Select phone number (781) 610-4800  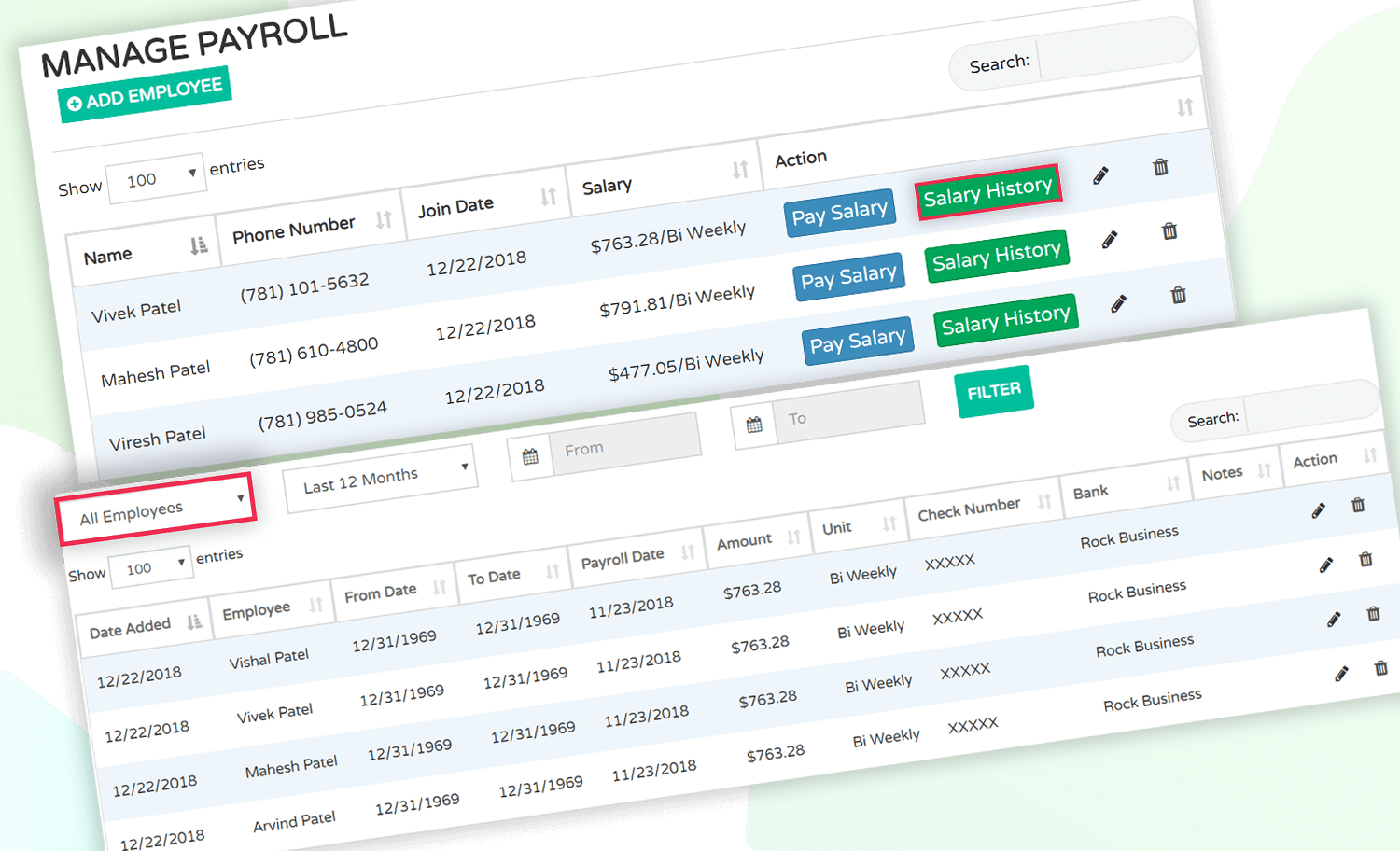pos(314,351)
